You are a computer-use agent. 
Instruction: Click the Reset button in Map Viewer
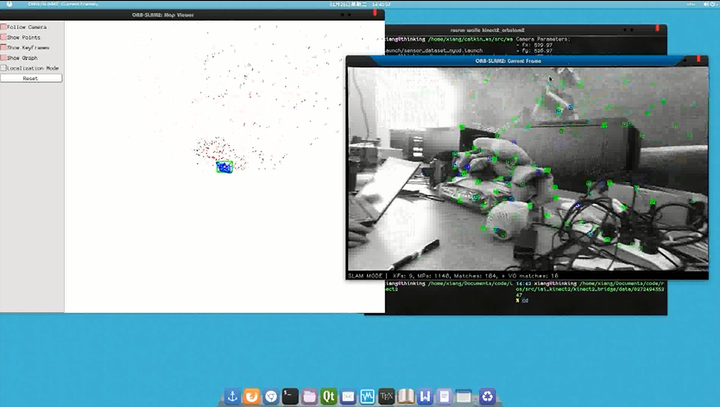31,79
